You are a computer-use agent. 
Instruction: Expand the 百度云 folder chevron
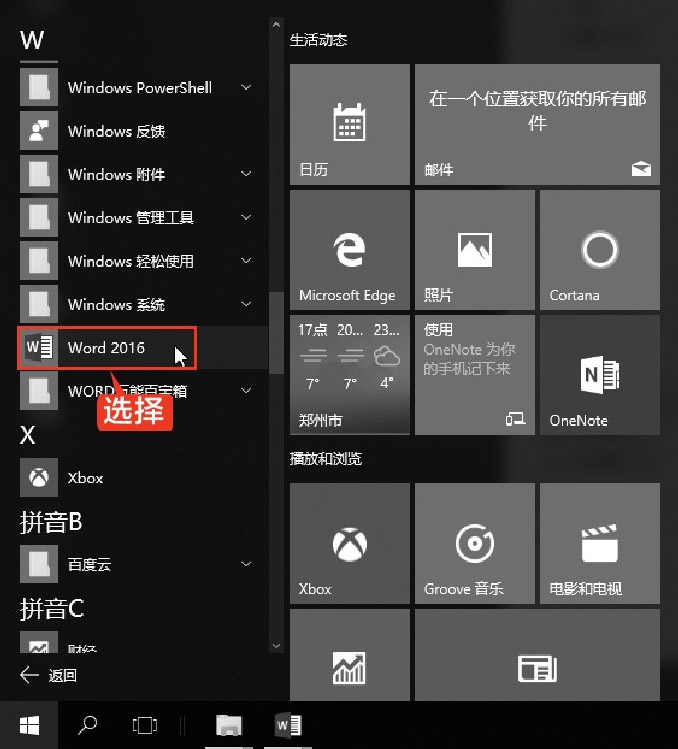[246, 564]
